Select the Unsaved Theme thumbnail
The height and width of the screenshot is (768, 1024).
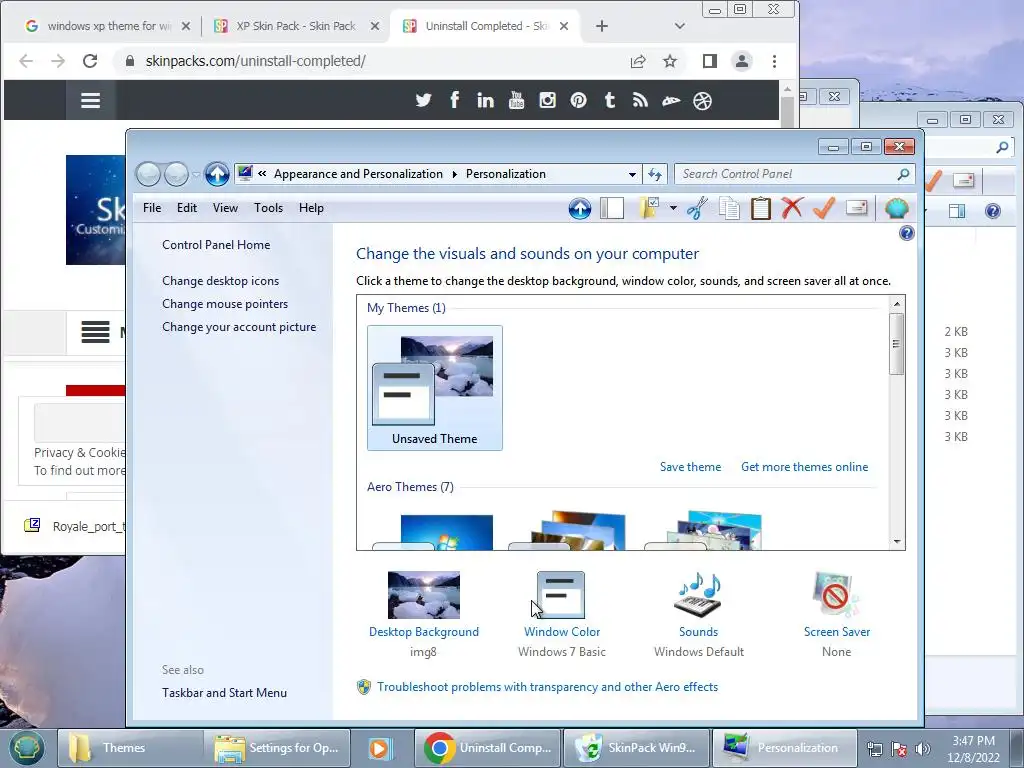[x=435, y=388]
